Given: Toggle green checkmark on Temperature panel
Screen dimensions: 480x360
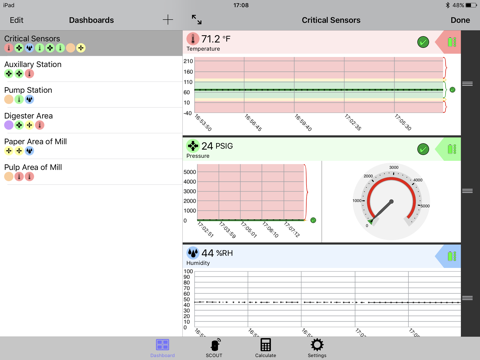Looking at the screenshot, I should coord(423,42).
